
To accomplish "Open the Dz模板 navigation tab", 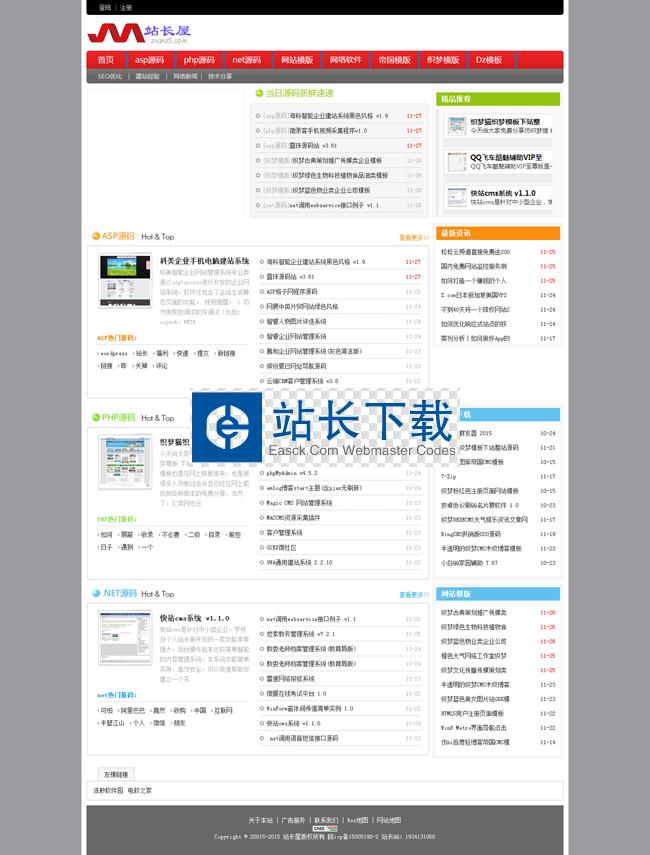I will tap(489, 60).
